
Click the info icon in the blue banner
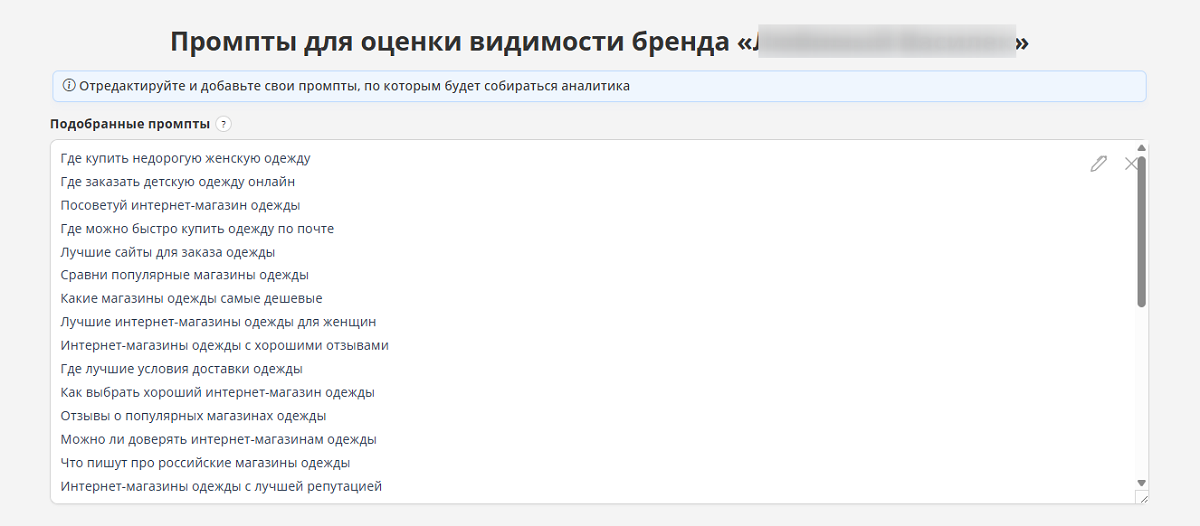click(69, 86)
